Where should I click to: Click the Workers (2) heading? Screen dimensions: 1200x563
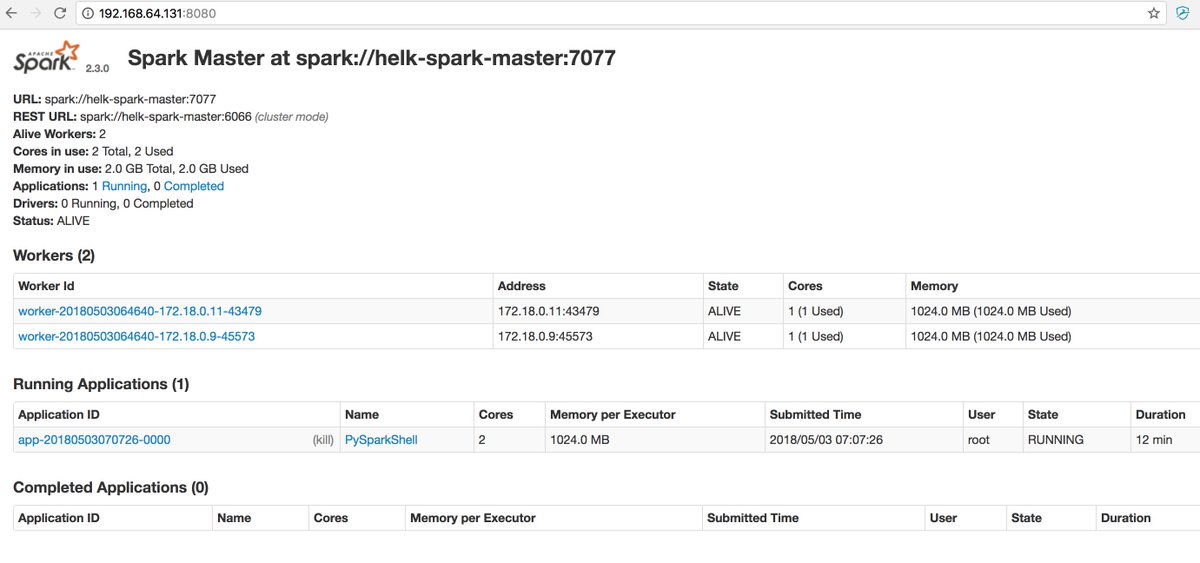click(54, 255)
